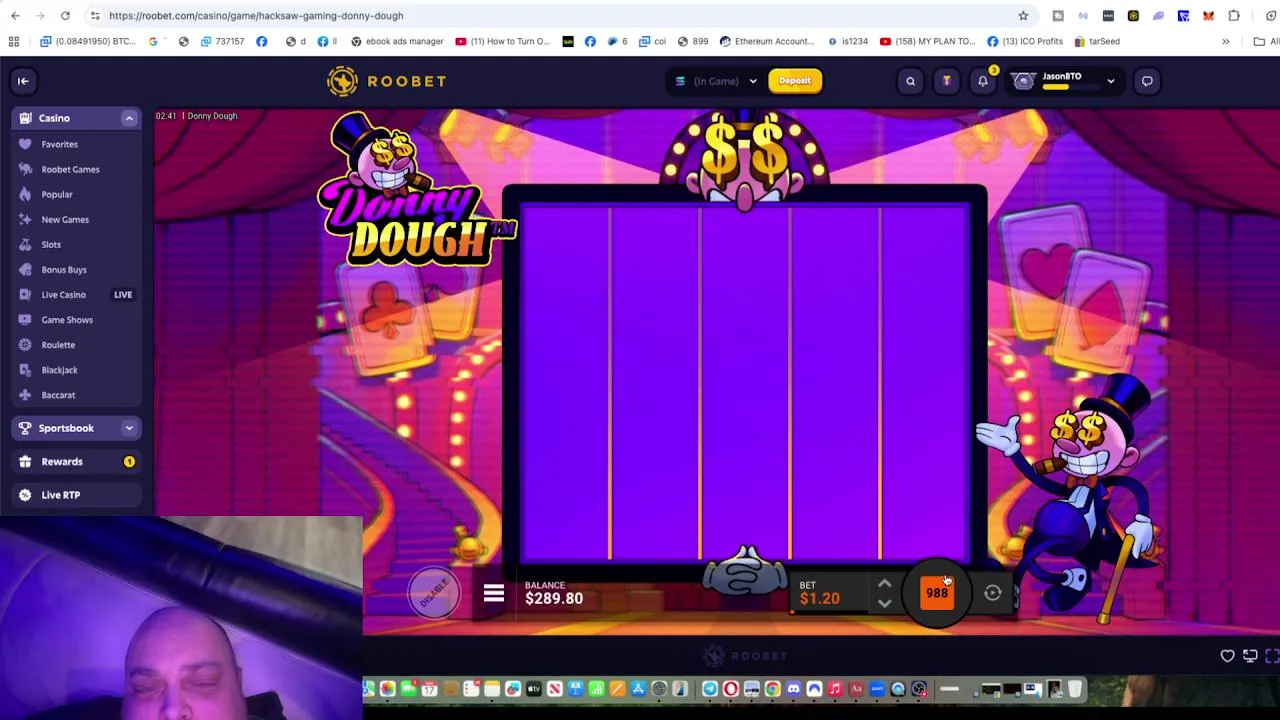Select Popular in the sidebar
Viewport: 1280px width, 720px height.
pos(57,194)
